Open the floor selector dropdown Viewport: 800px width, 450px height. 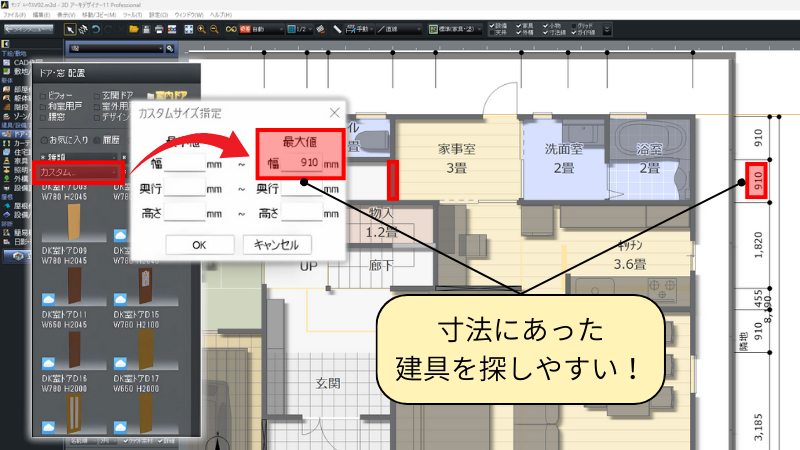(116, 48)
